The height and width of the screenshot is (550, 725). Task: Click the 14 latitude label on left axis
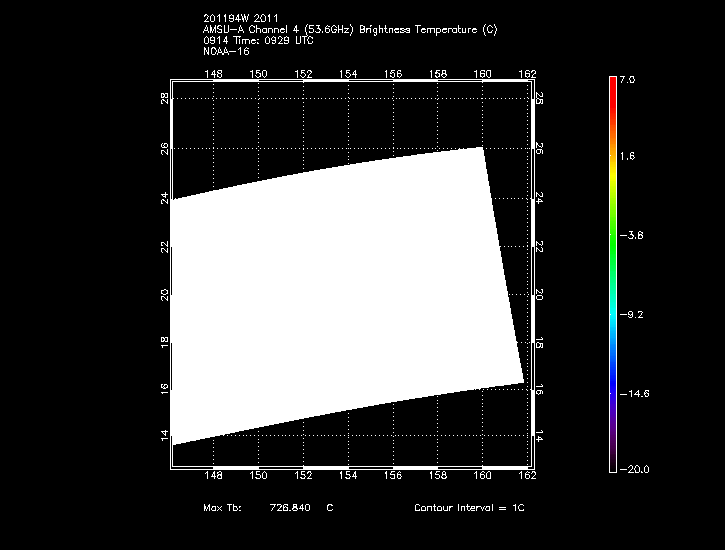[x=164, y=436]
